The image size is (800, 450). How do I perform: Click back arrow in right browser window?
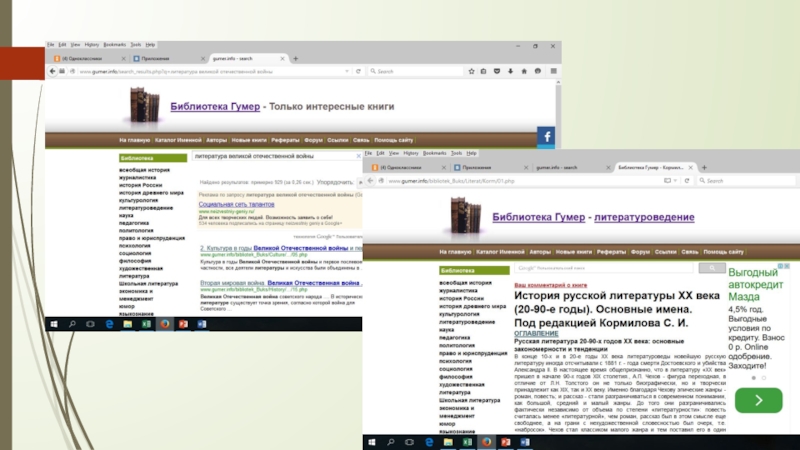pyautogui.click(x=370, y=181)
